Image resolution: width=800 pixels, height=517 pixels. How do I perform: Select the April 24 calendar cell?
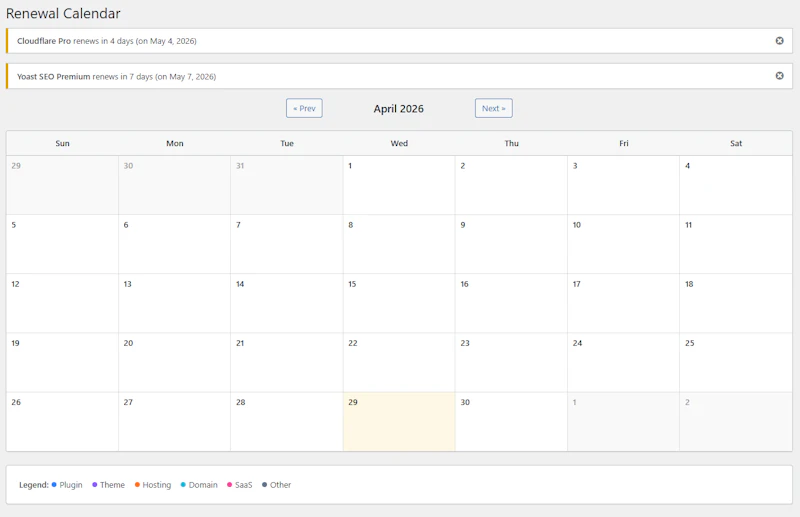[623, 362]
